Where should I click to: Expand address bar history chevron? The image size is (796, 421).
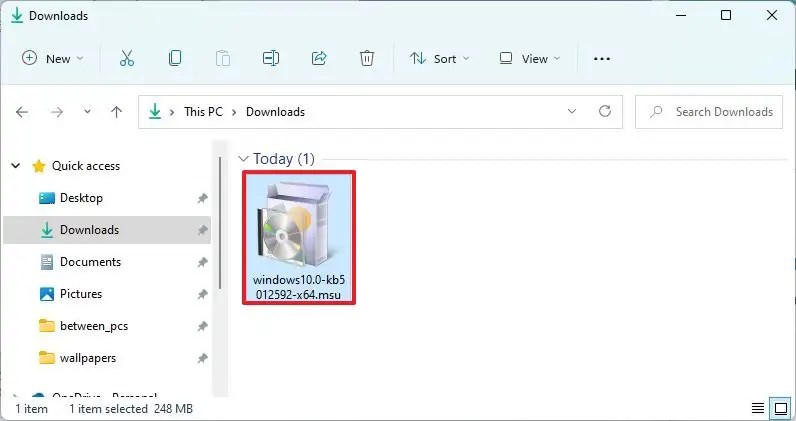(x=572, y=111)
